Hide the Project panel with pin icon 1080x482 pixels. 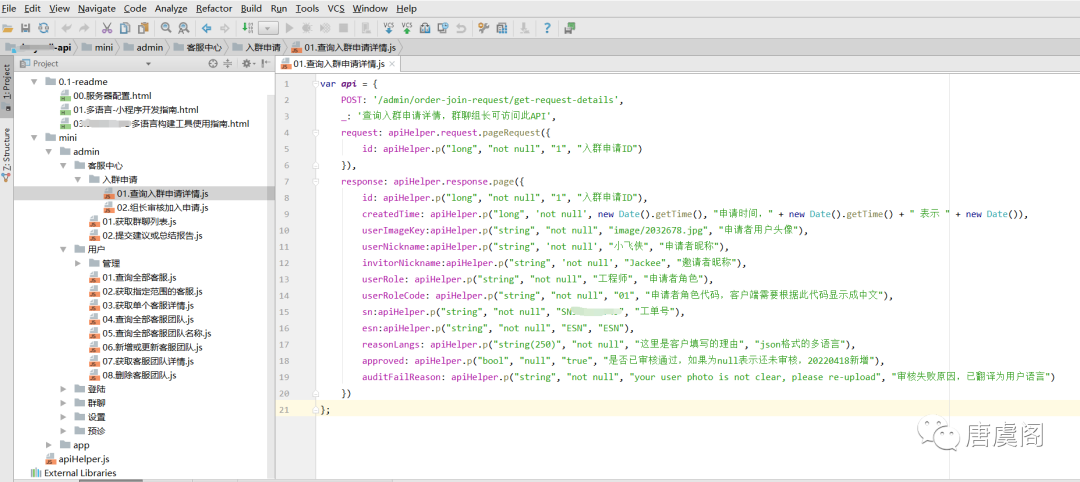pos(265,63)
